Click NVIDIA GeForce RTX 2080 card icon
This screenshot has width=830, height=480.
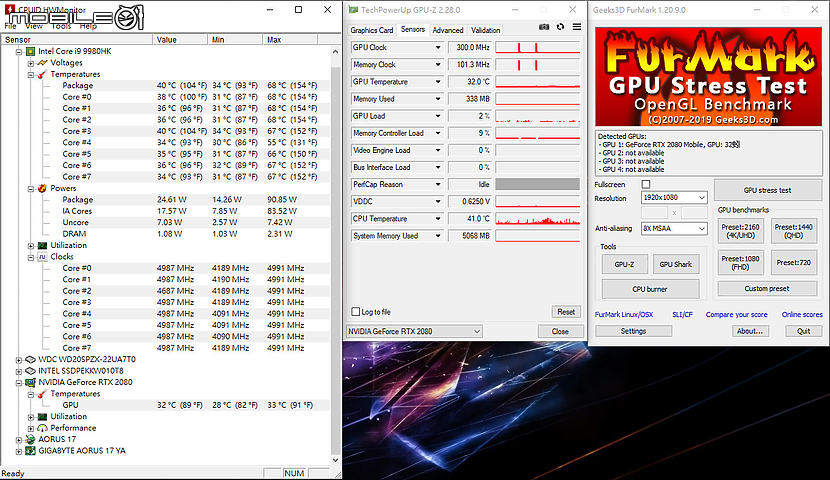tap(31, 382)
